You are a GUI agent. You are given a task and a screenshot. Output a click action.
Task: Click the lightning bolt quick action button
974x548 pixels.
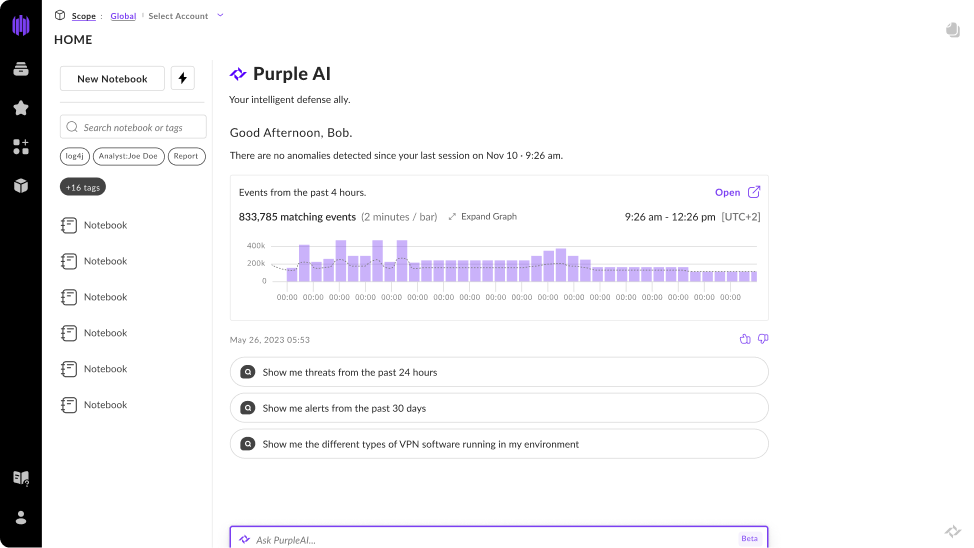pyautogui.click(x=182, y=79)
